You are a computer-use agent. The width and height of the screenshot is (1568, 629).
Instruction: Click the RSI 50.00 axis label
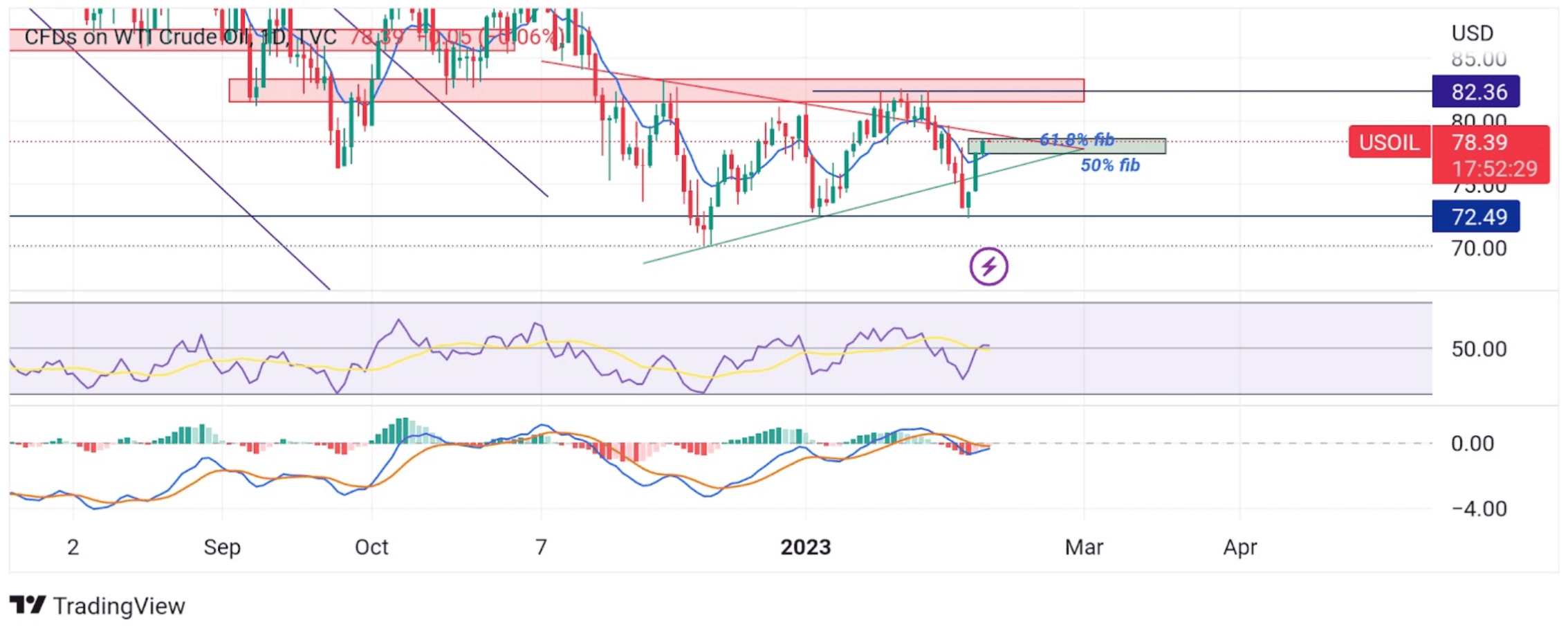[x=1479, y=349]
